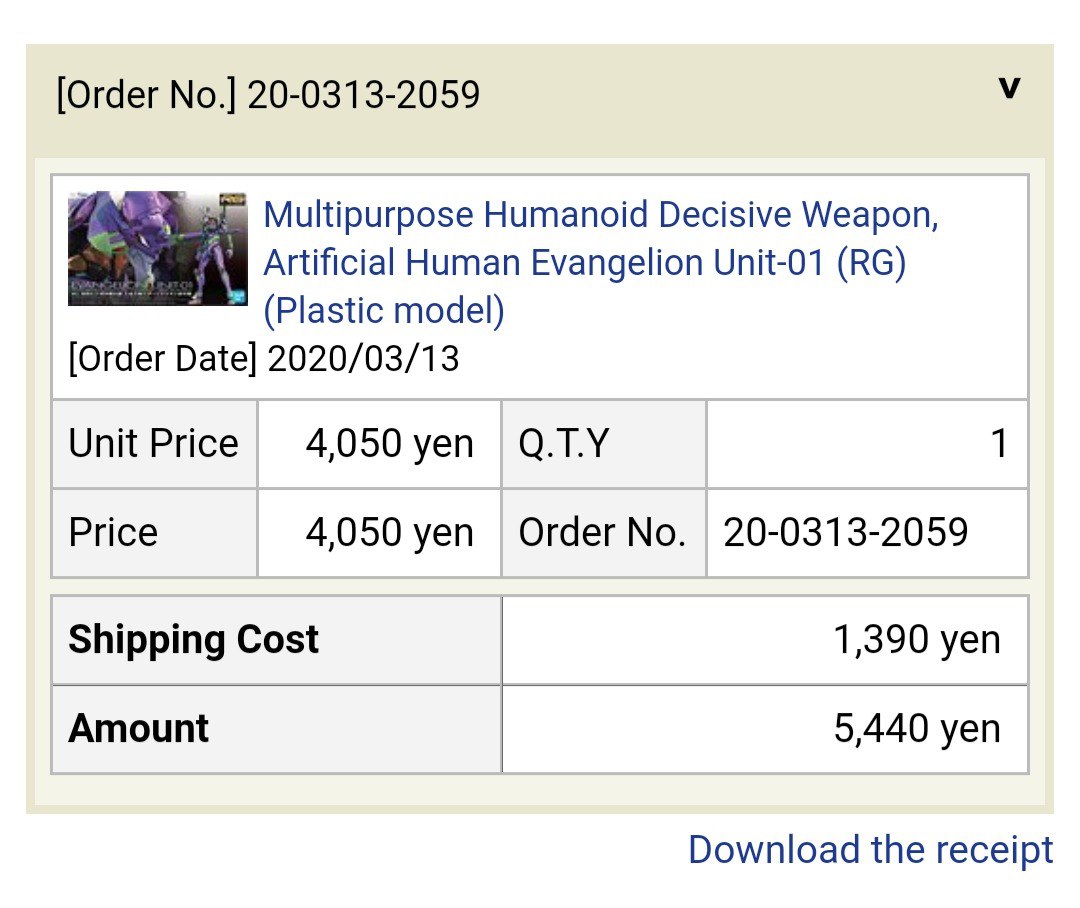Click the Unit Price label cell
The width and height of the screenshot is (1080, 908).
click(x=154, y=444)
